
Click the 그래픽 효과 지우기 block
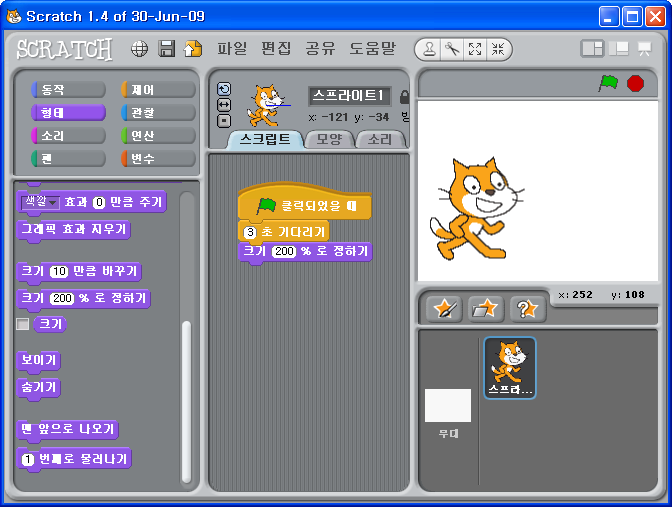(73, 230)
